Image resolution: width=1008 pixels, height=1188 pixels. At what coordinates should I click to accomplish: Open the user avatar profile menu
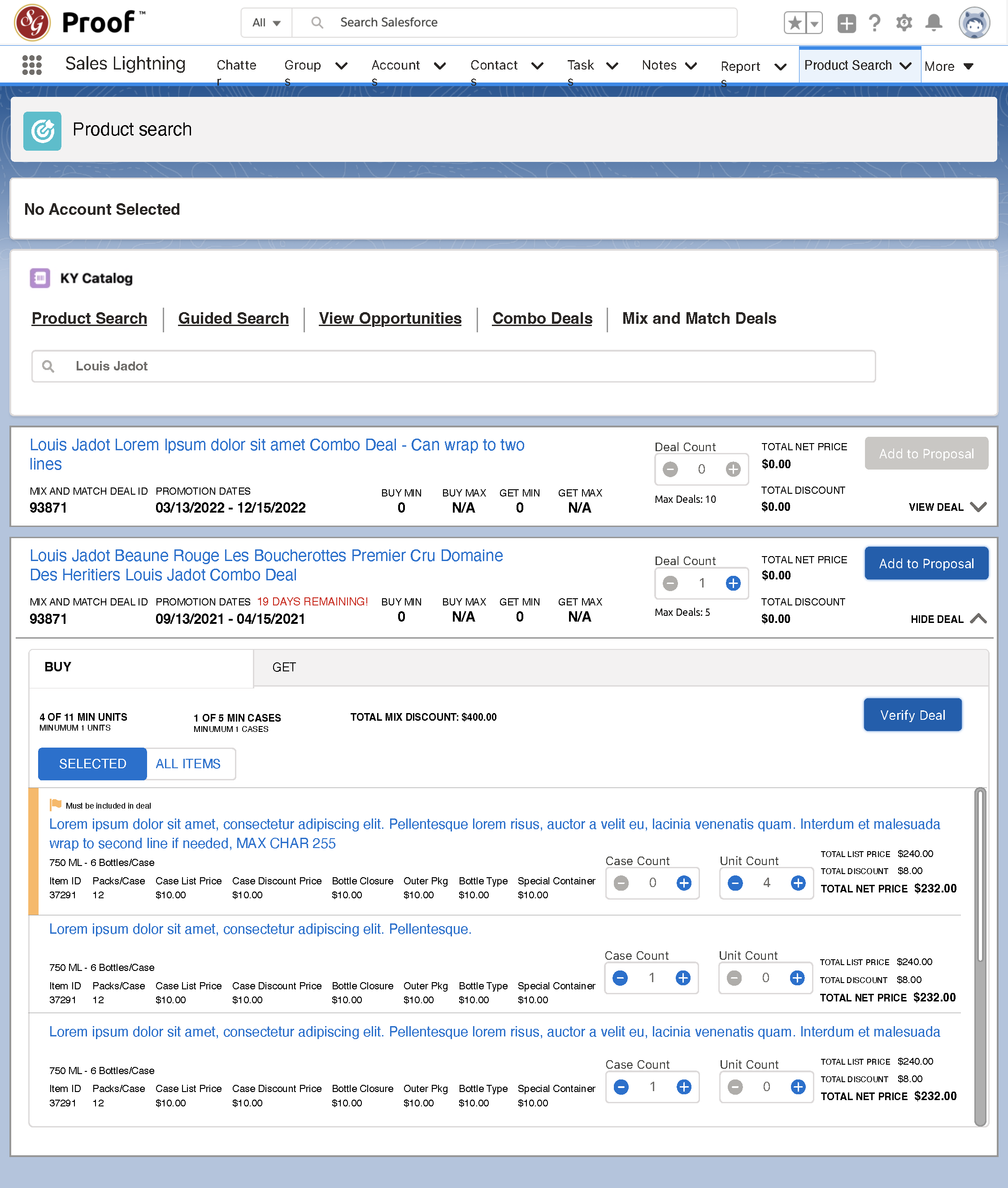click(974, 23)
